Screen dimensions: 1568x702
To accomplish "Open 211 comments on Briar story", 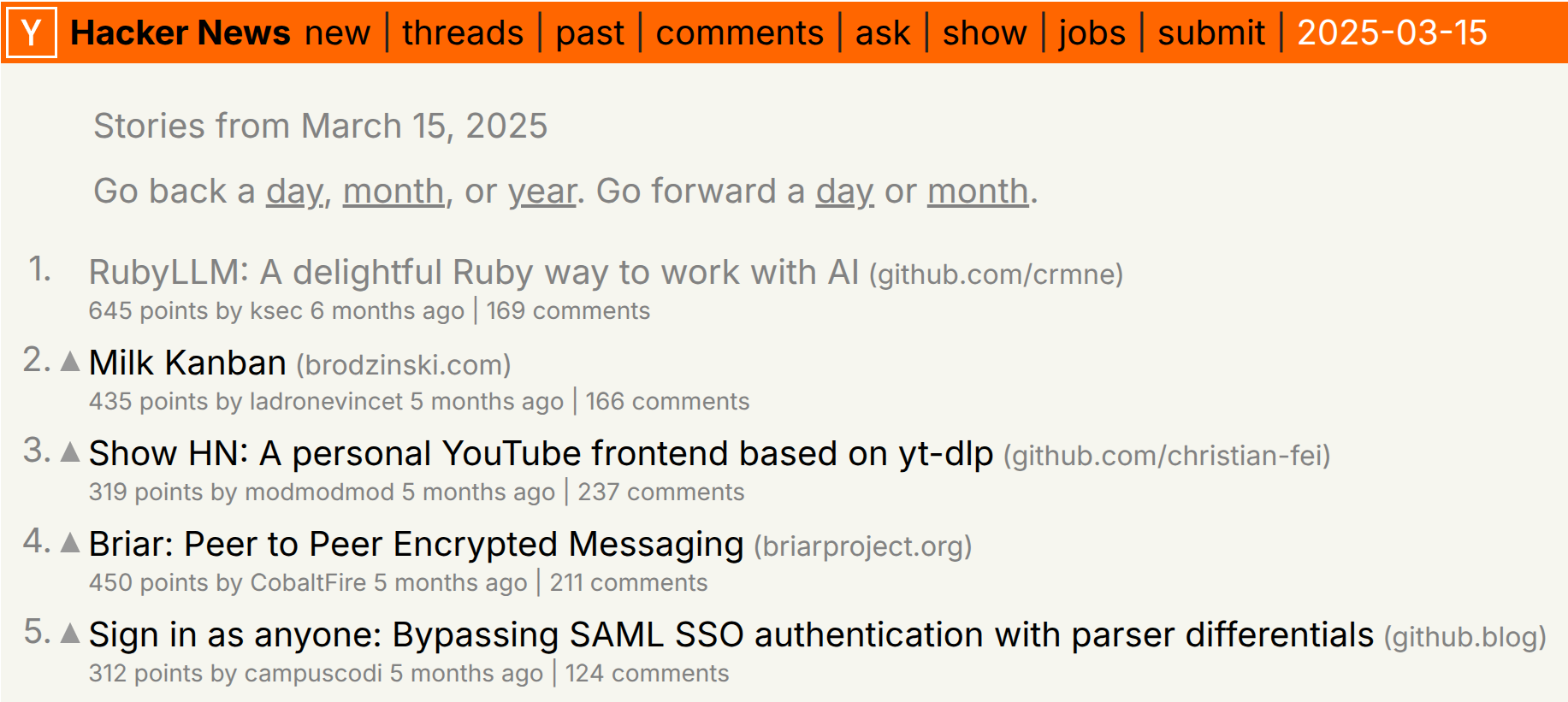I will 629,582.
